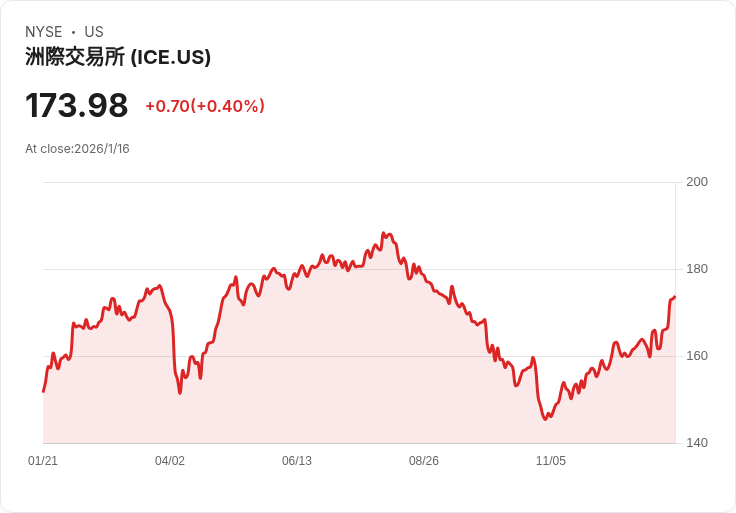Click the starting point of the price line
This screenshot has width=736, height=513.
(44, 391)
